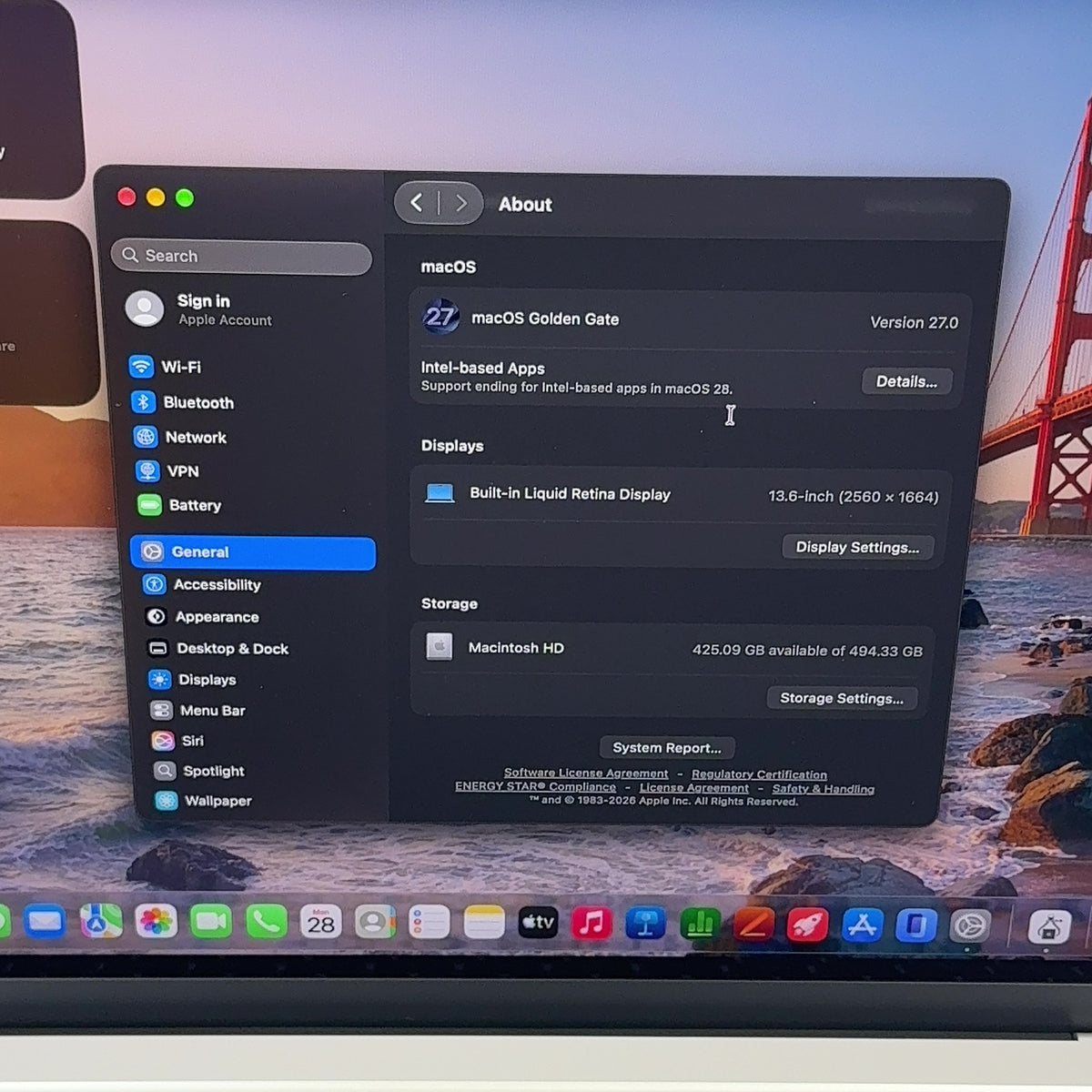Click the macOS Golden Gate 27 icon

click(x=440, y=317)
